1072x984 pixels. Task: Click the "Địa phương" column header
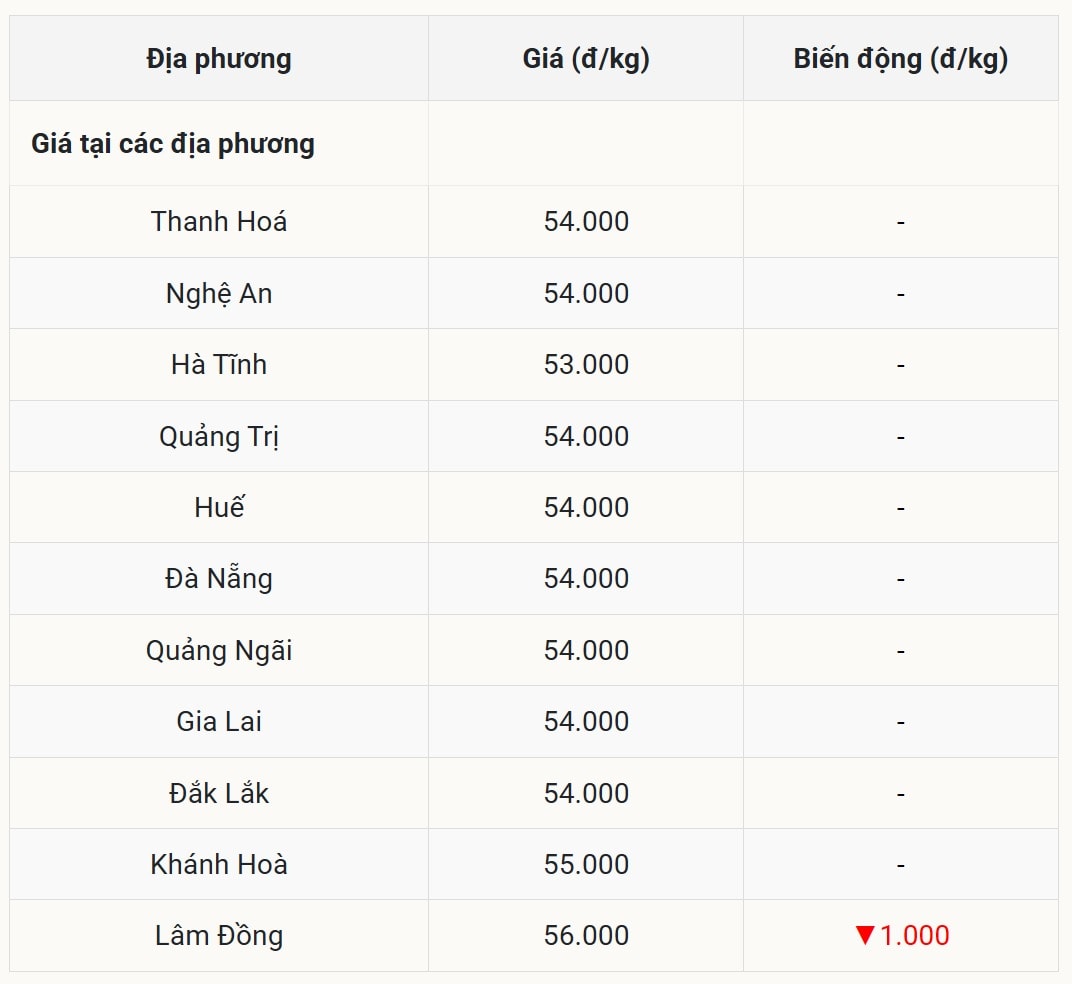[x=219, y=59]
